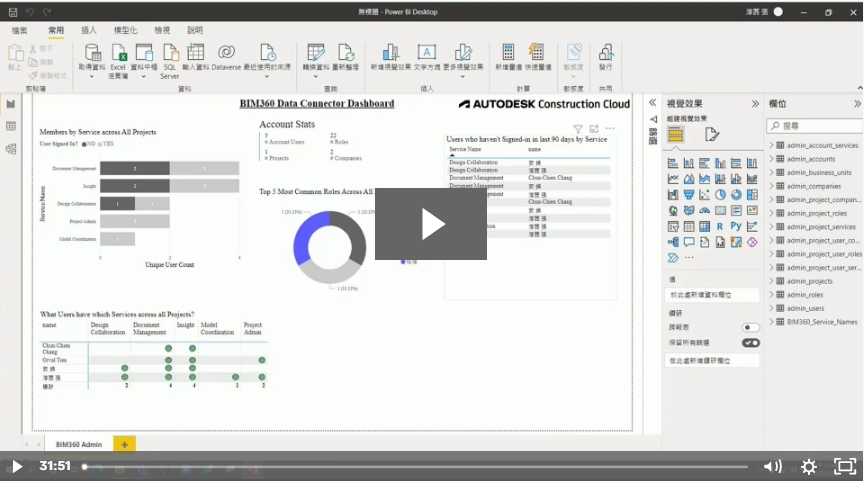Image resolution: width=864 pixels, height=481 pixels.
Task: Click focus mode icon on table visual
Action: [593, 129]
